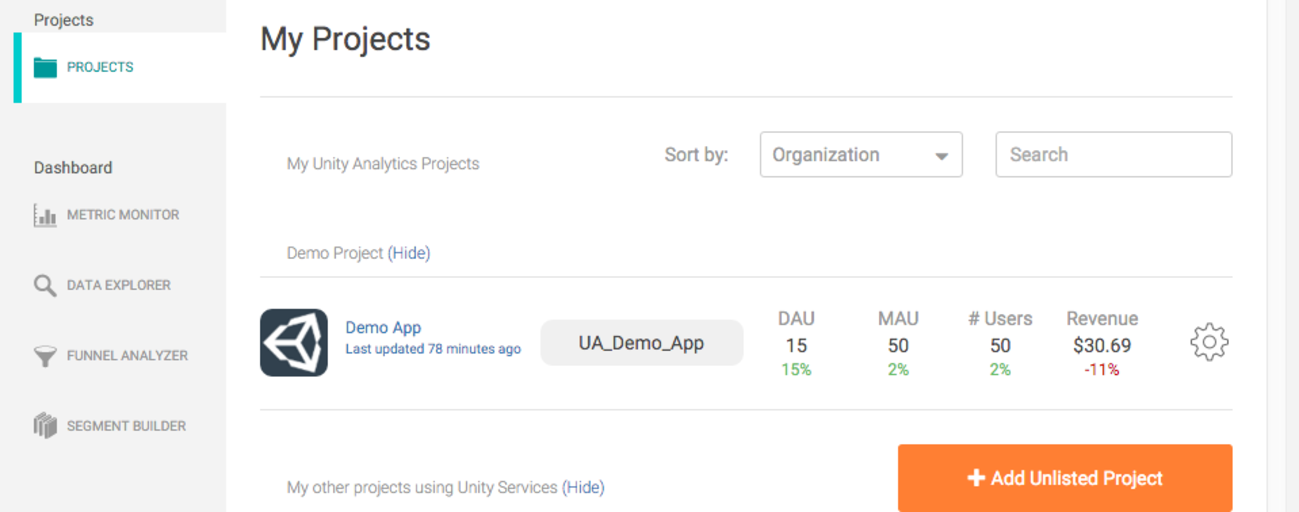Viewport: 1299px width, 512px height.
Task: Open Demo App settings gear
Action: 1209,343
